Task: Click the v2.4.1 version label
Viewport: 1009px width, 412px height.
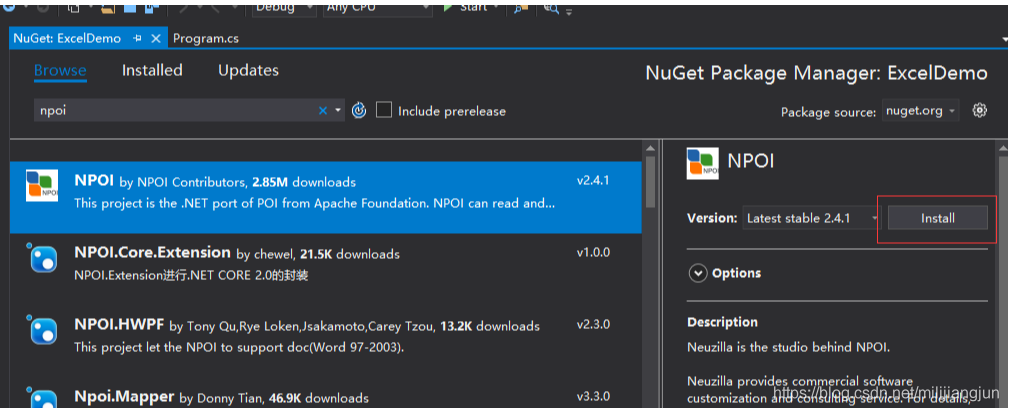Action: [x=593, y=181]
